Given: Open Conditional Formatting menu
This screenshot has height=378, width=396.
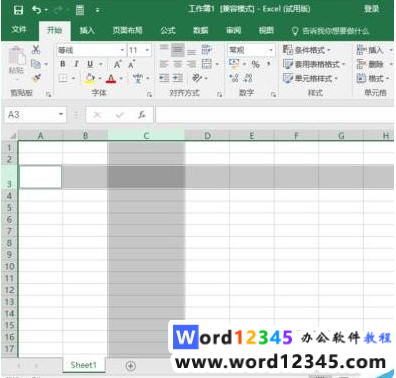Looking at the screenshot, I should click(307, 50).
